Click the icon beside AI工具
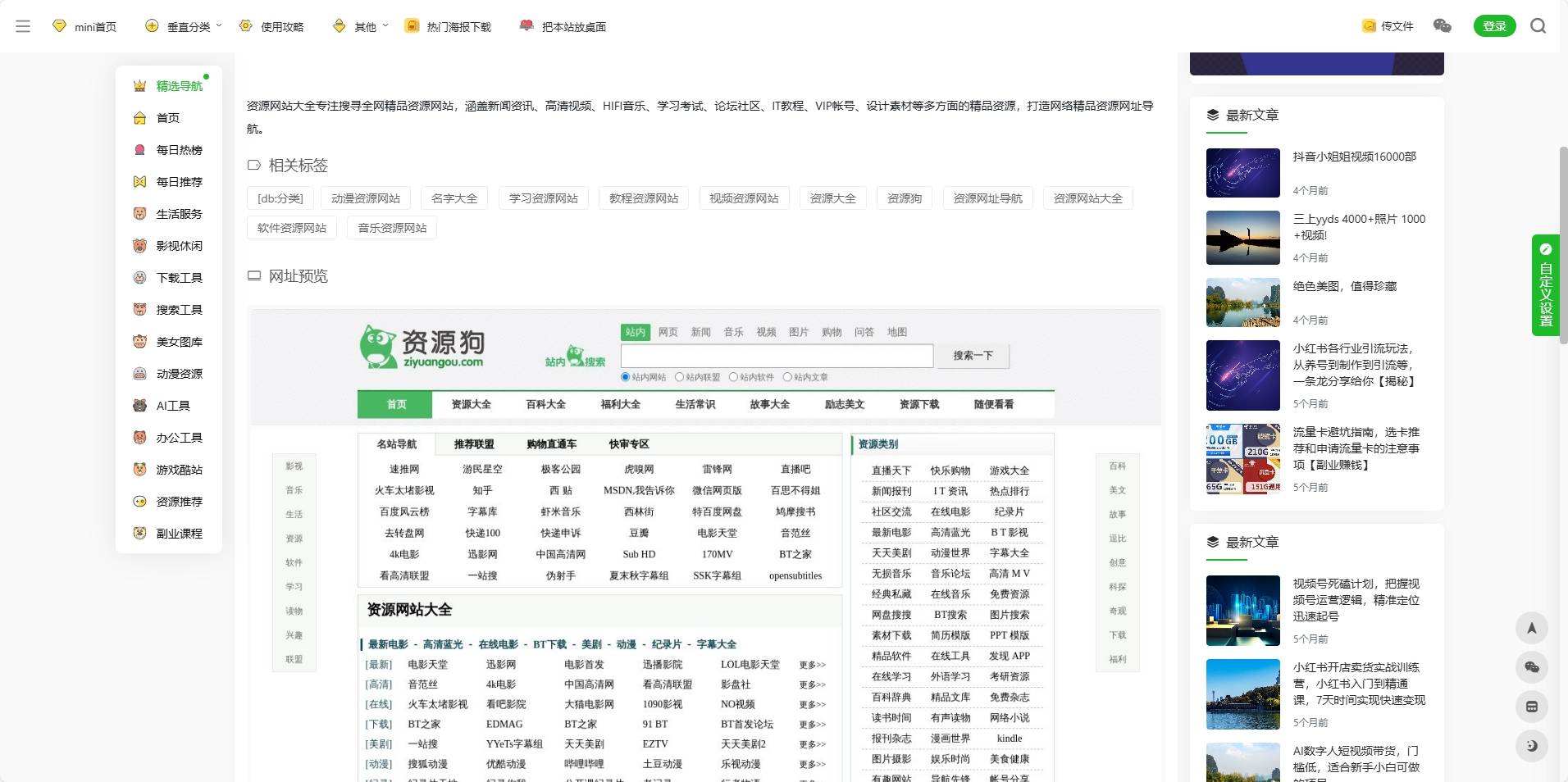 pos(139,406)
